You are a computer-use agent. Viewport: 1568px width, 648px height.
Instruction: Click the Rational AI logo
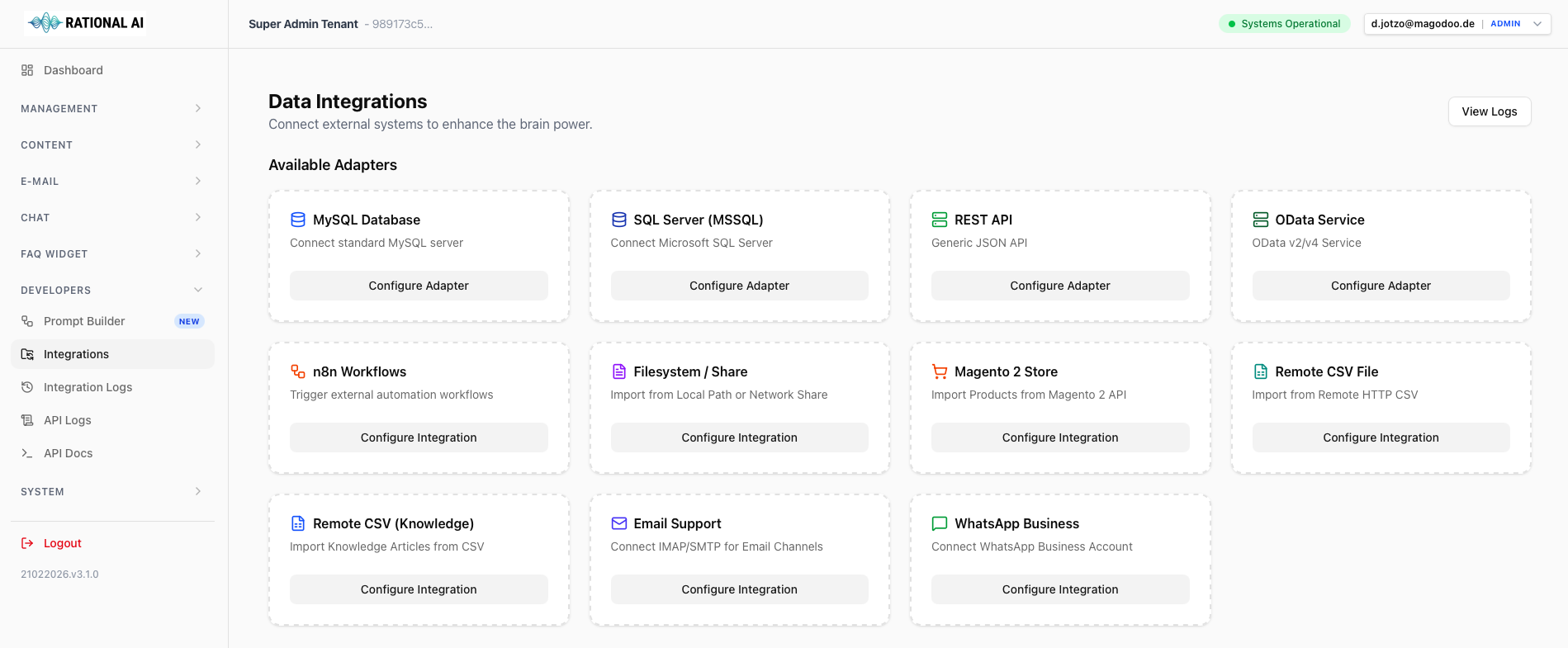tap(86, 23)
